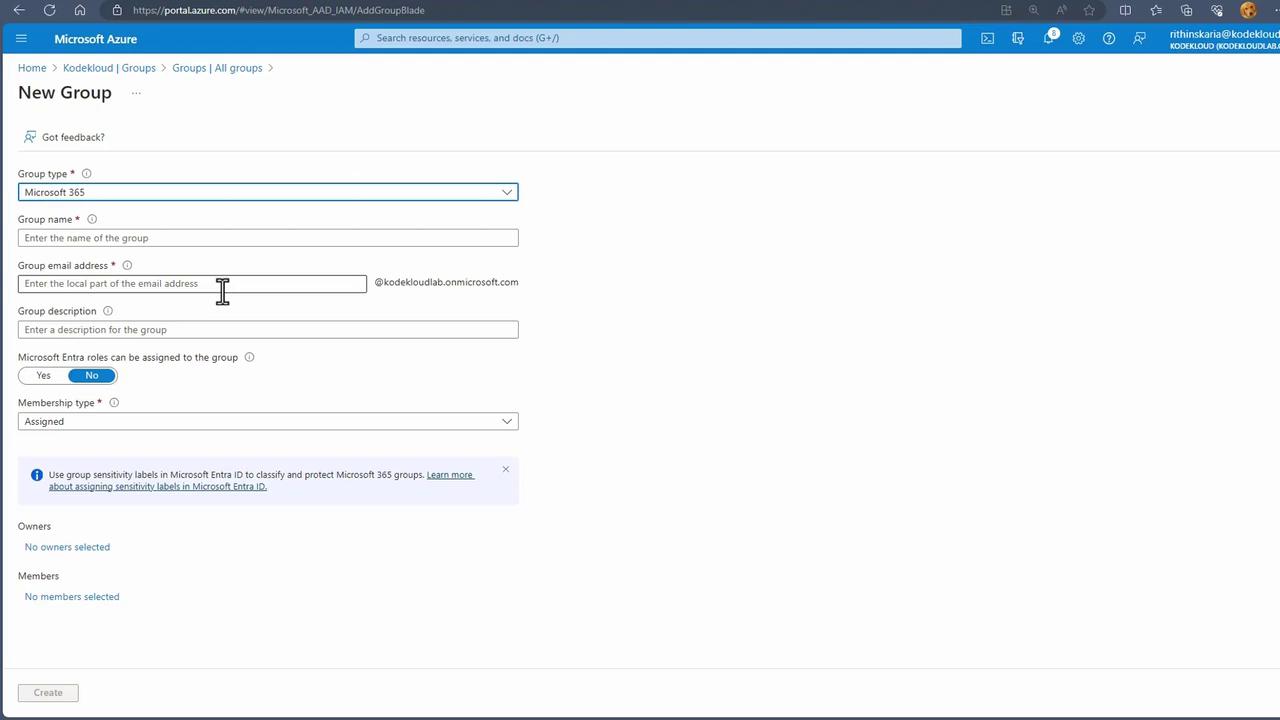Dismiss the sensitivity labels info banner

pyautogui.click(x=505, y=469)
